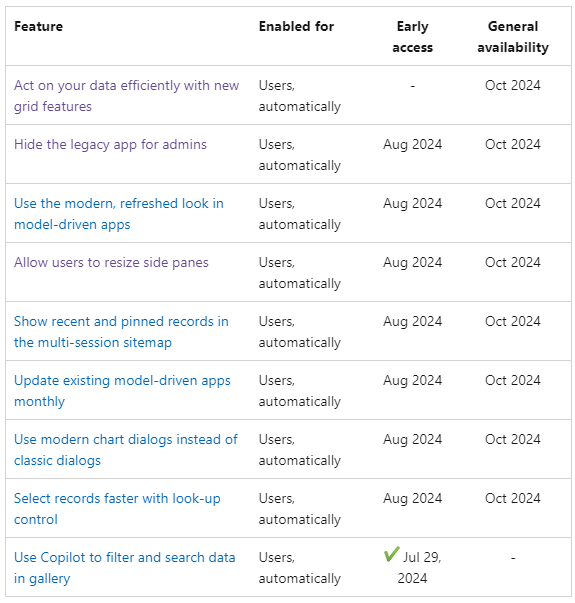The image size is (575, 603).
Task: Click Early access dash in grid features row
Action: pos(412,86)
